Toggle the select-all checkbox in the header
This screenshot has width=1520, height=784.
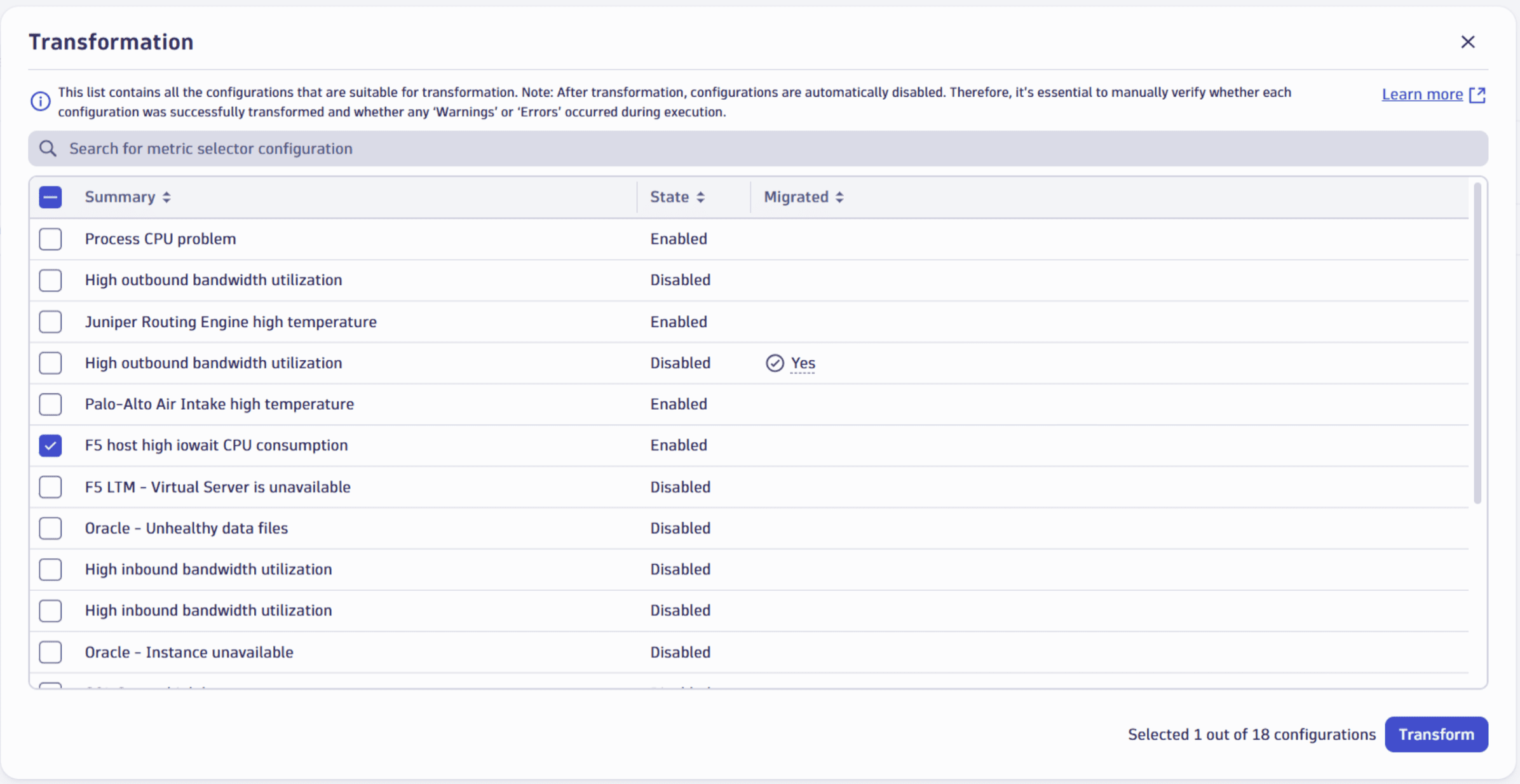tap(50, 197)
